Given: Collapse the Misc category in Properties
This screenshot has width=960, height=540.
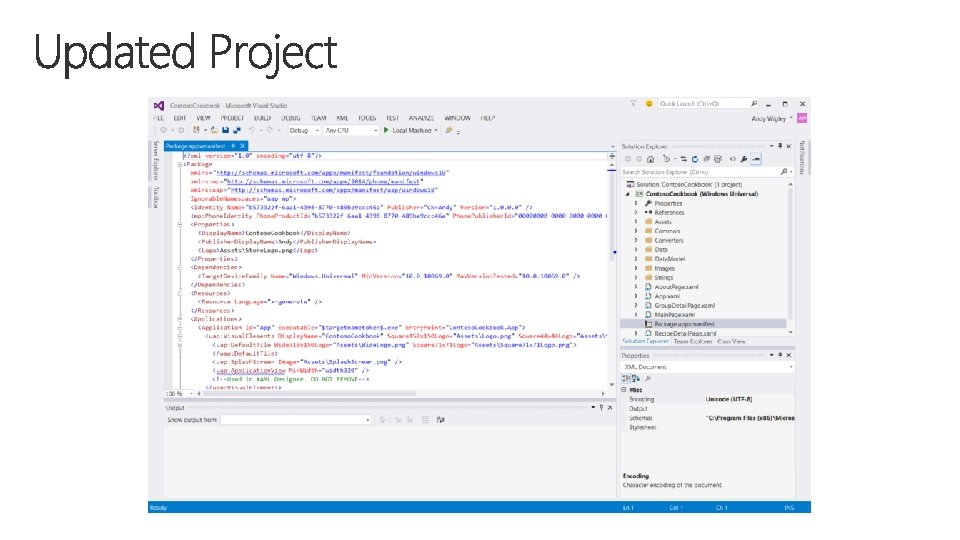Looking at the screenshot, I should 624,389.
